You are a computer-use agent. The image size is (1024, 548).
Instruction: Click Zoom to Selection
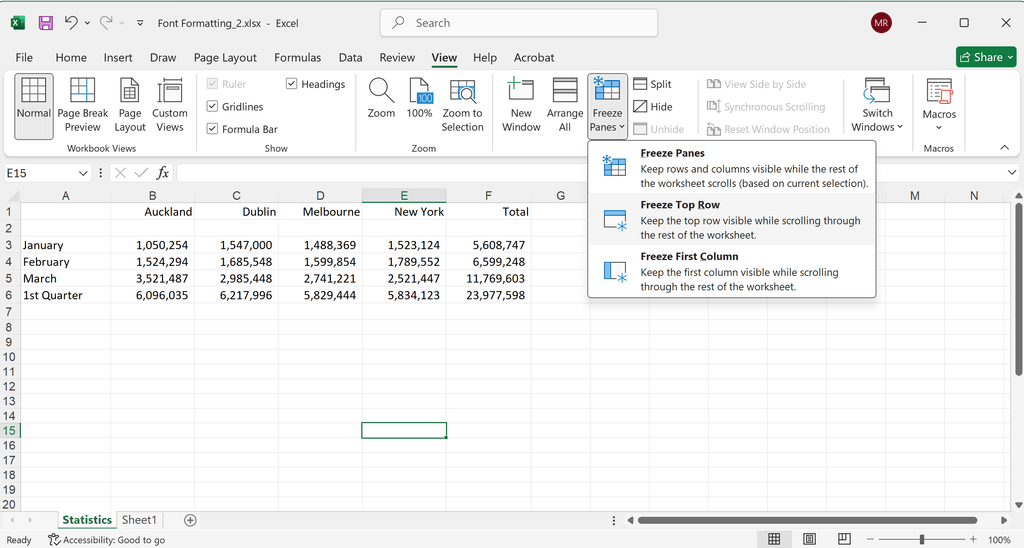pos(462,106)
